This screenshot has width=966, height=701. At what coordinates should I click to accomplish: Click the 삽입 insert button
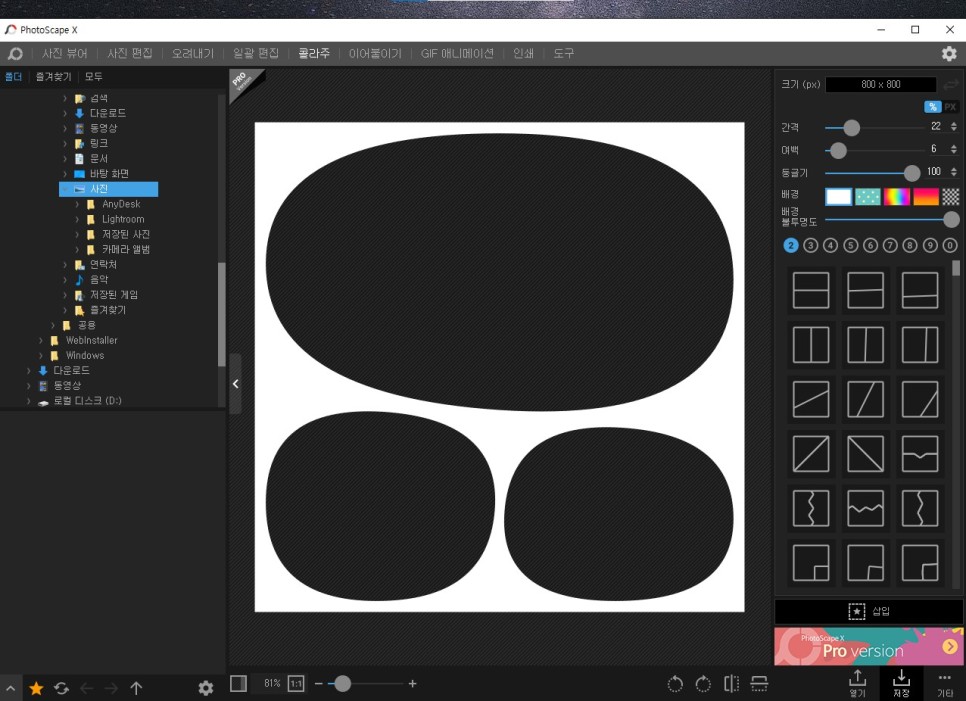(869, 611)
